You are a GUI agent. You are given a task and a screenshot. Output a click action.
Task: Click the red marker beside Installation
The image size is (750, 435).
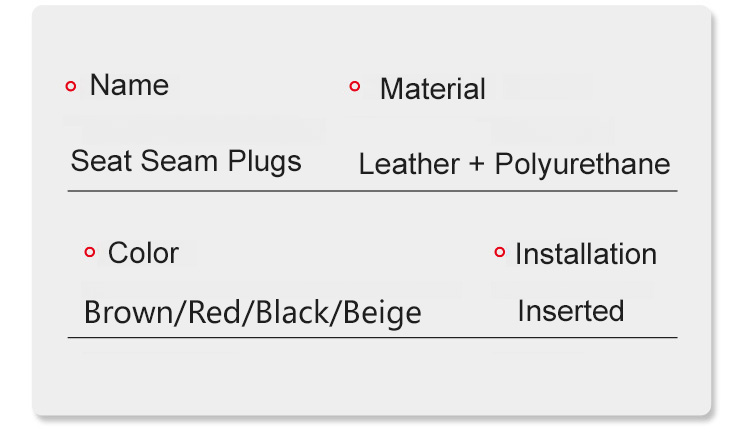pos(500,253)
